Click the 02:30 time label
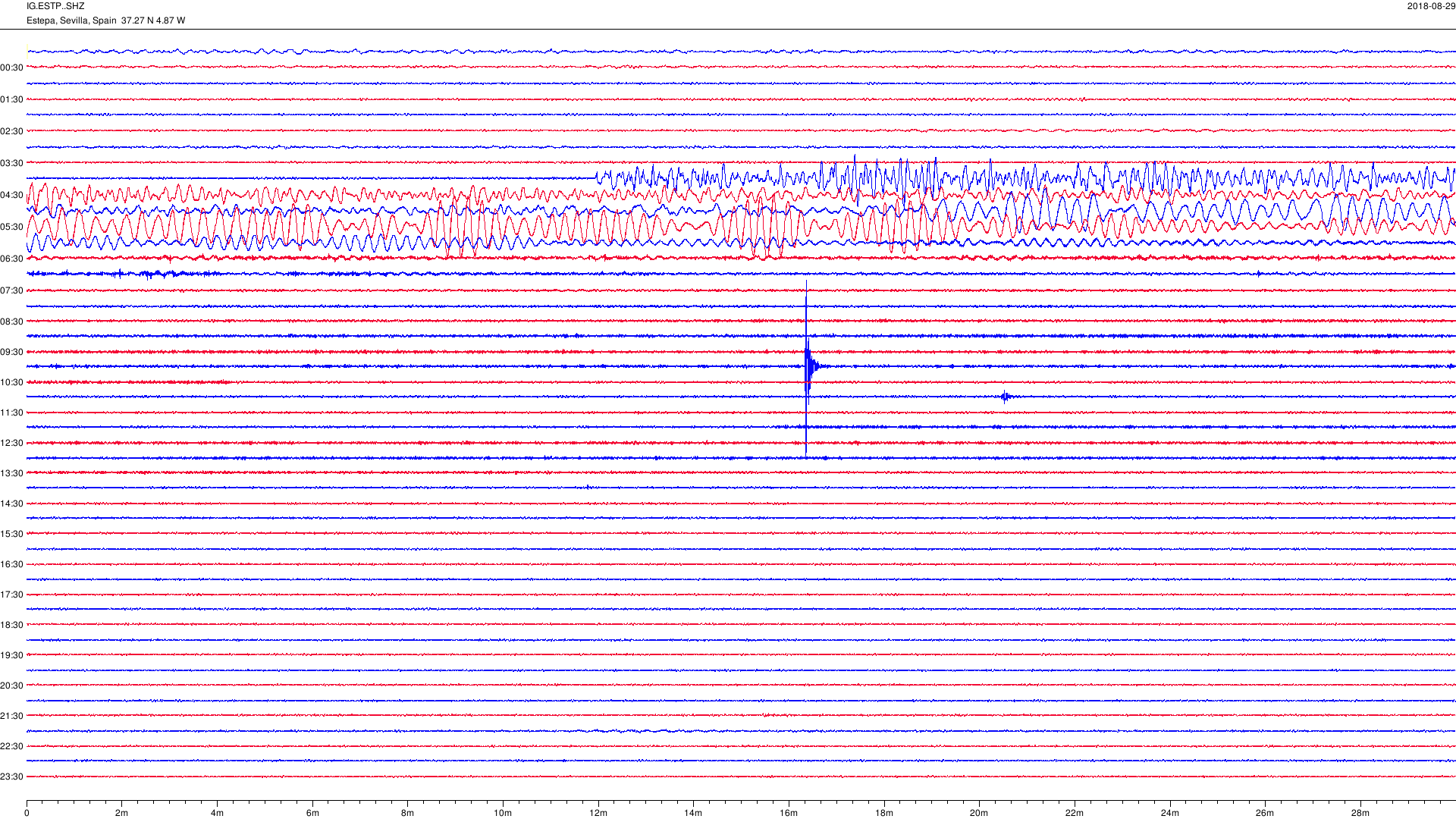 (x=11, y=131)
